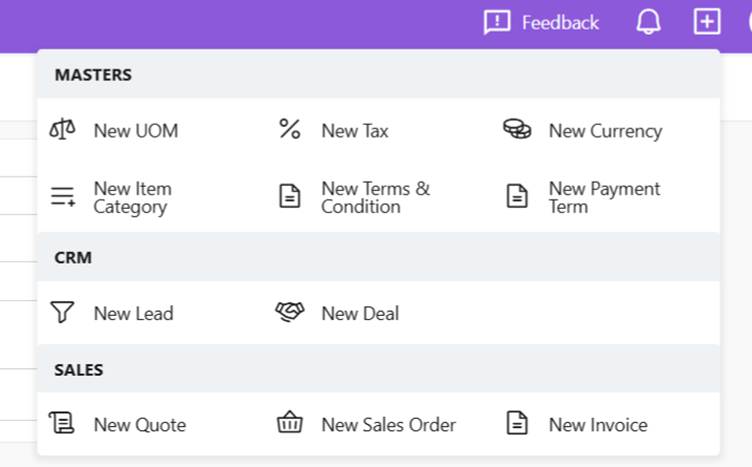Viewport: 752px width, 467px height.
Task: Click the coins icon for New Currency
Action: click(x=517, y=130)
